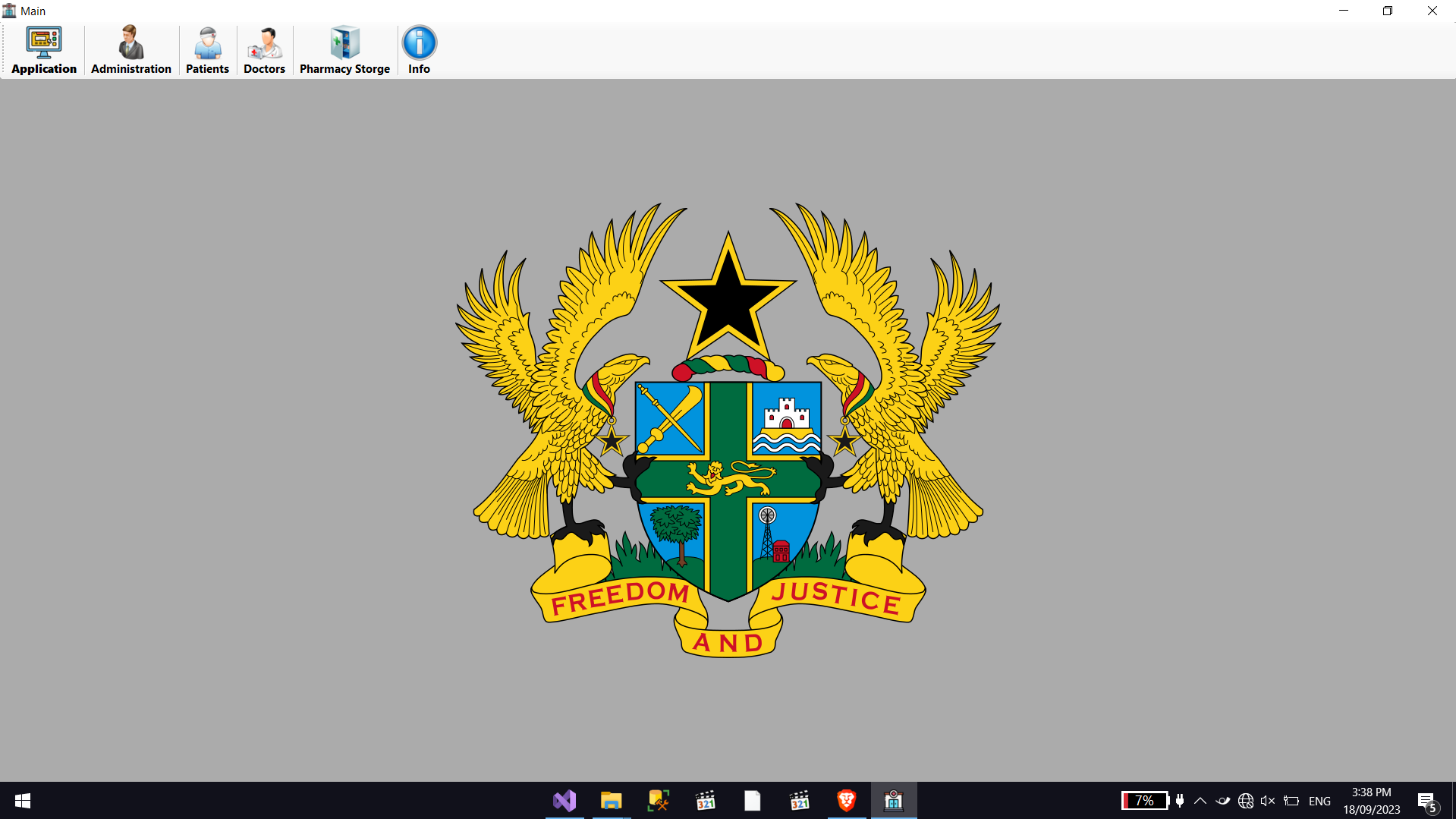This screenshot has height=819, width=1456.
Task: Minimize the Main window
Action: [1344, 11]
